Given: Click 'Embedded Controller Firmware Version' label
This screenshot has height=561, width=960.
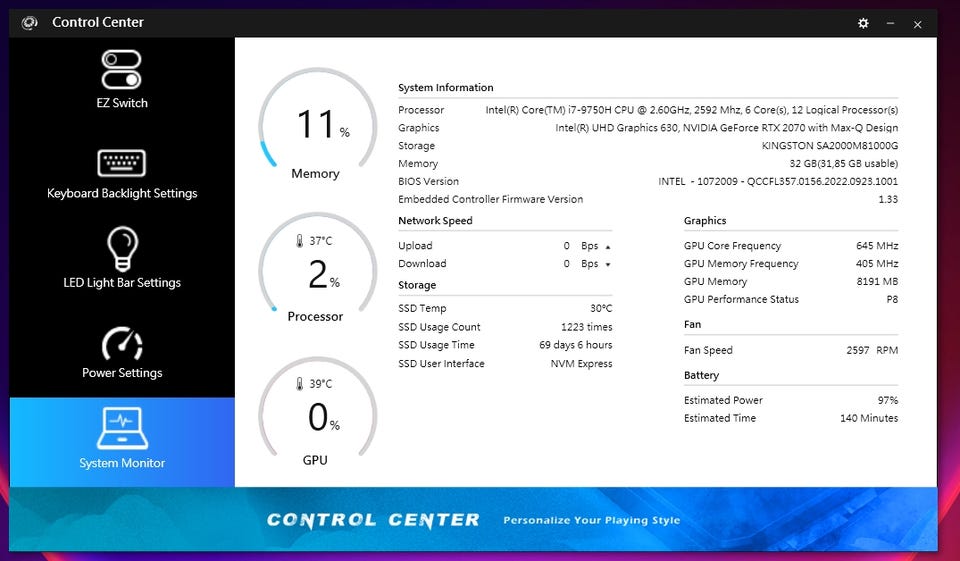Looking at the screenshot, I should click(x=490, y=199).
